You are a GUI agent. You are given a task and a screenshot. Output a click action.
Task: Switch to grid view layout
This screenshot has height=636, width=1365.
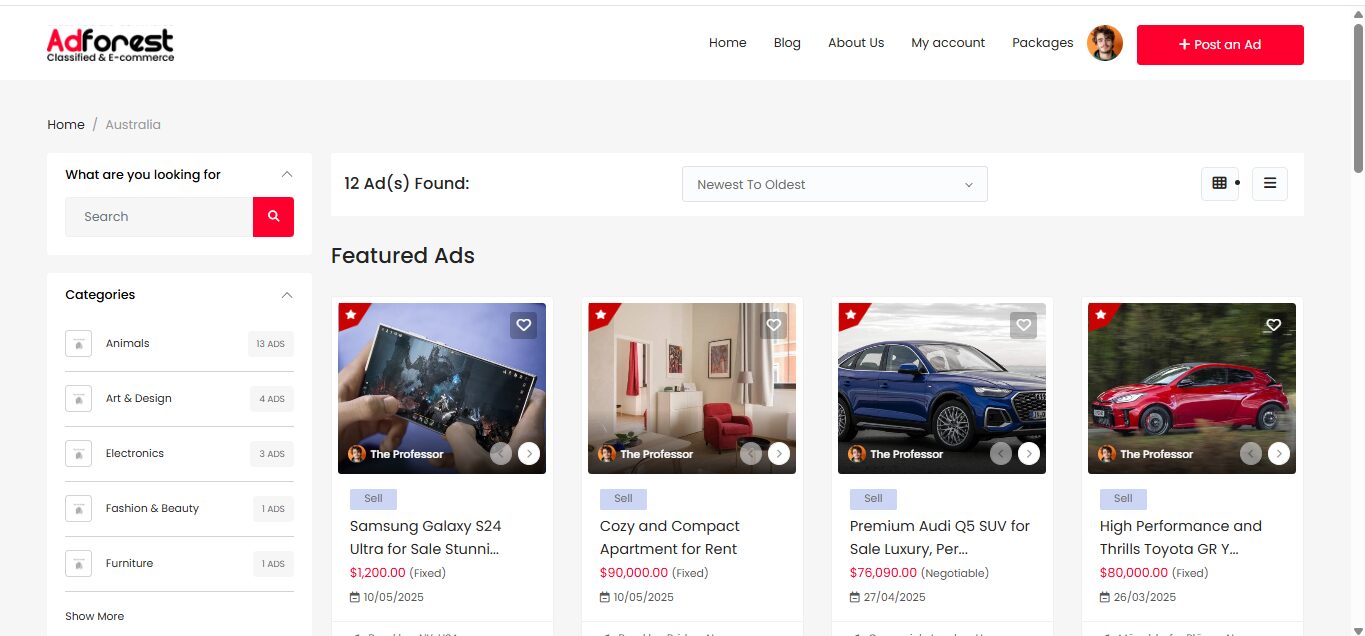pos(1219,183)
